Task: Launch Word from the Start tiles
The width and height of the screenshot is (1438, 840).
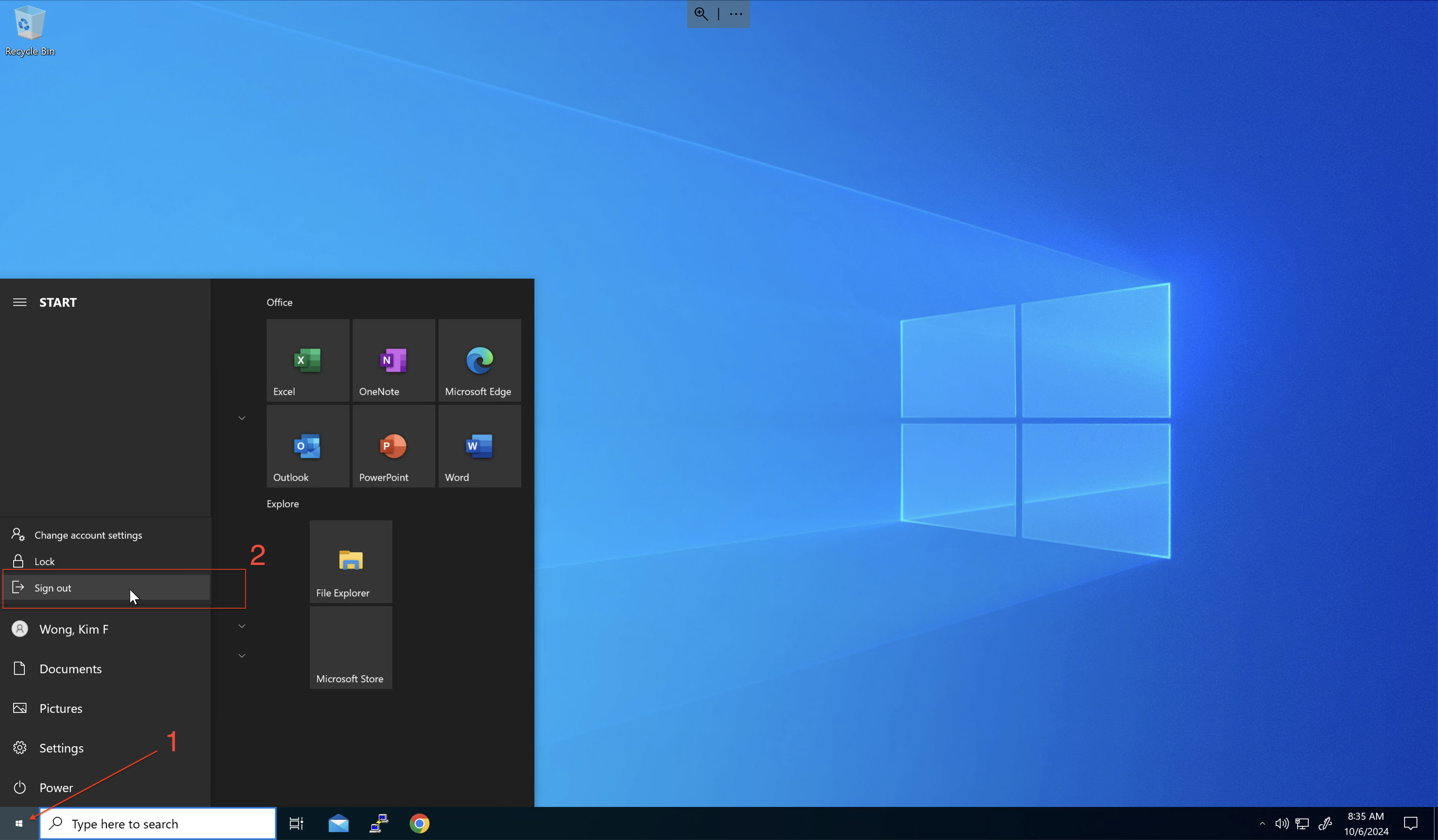Action: [479, 446]
